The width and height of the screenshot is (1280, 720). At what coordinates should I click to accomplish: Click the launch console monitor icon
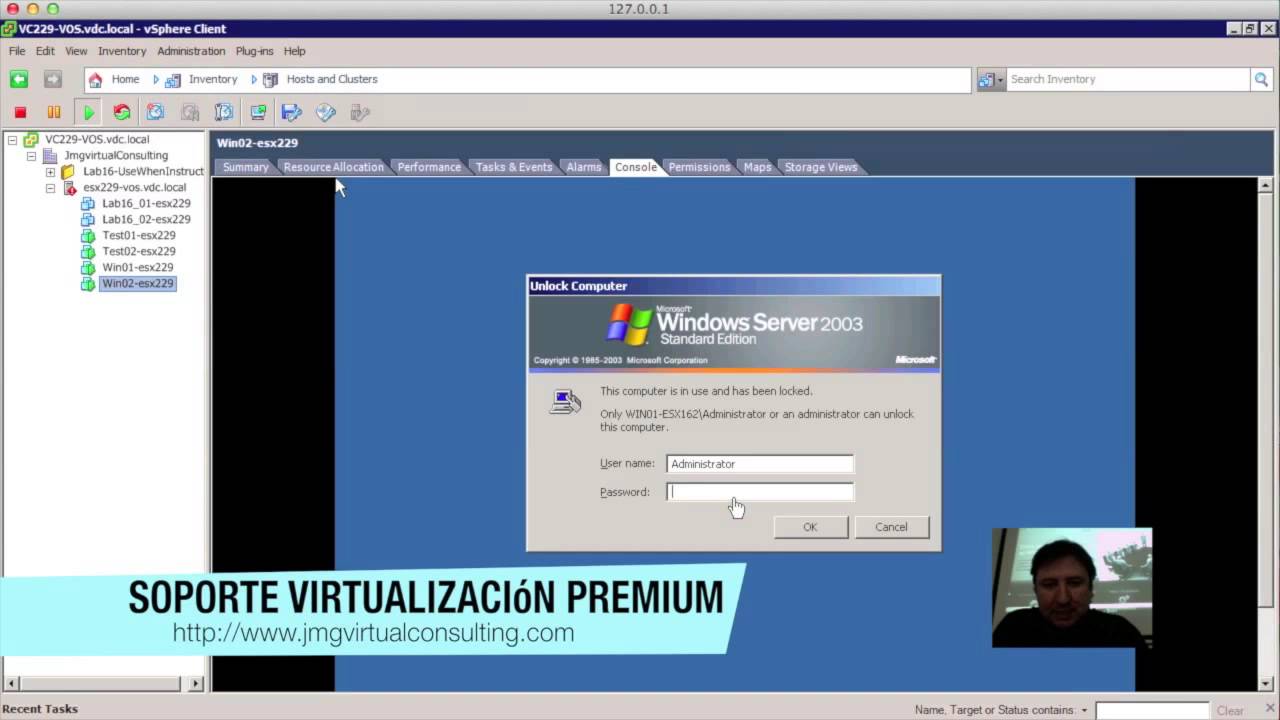tap(258, 113)
